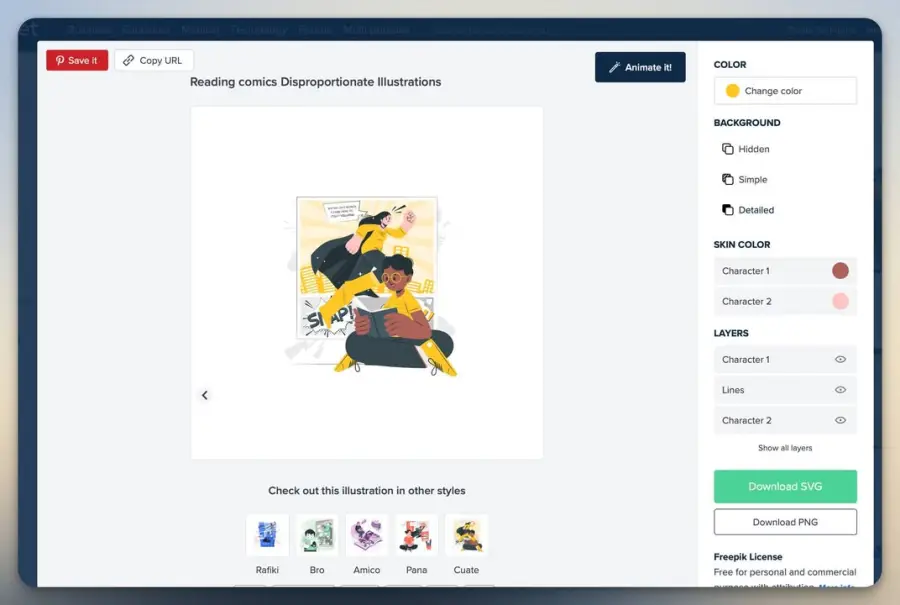Image resolution: width=900 pixels, height=605 pixels.
Task: Click the Character 1 layer row label
Action: 746,359
